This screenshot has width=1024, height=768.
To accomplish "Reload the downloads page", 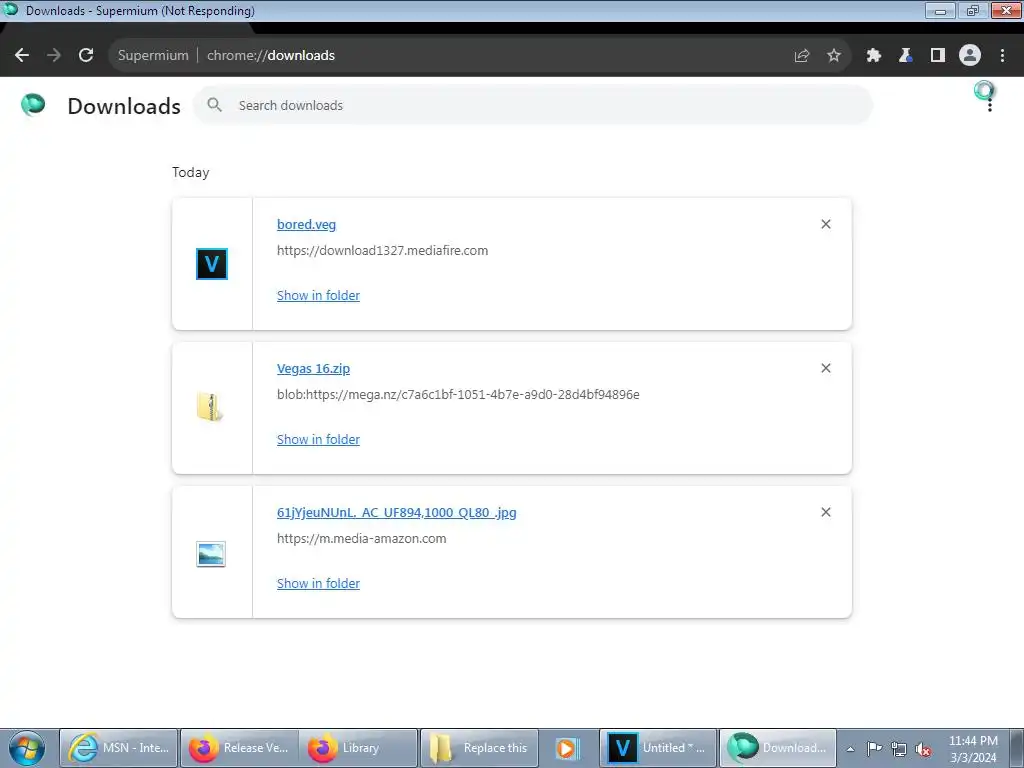I will (x=86, y=56).
